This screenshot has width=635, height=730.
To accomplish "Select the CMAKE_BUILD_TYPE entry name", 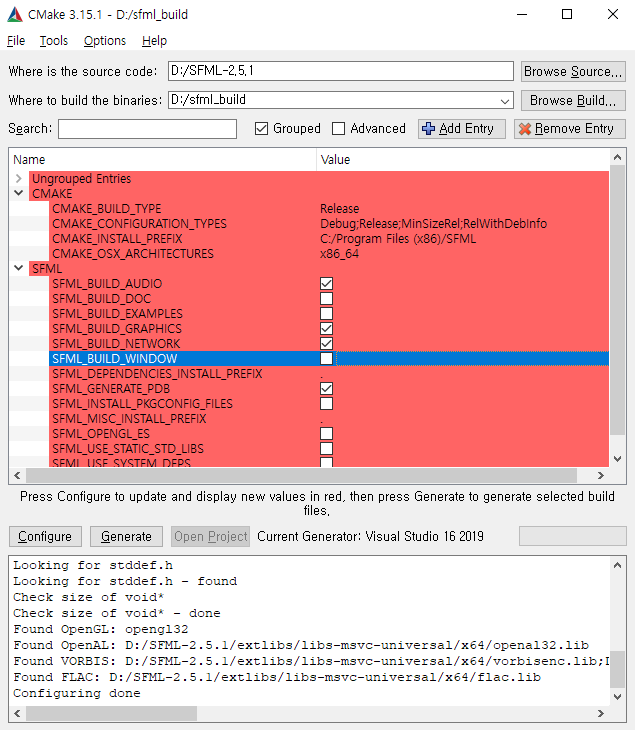I will pos(107,209).
